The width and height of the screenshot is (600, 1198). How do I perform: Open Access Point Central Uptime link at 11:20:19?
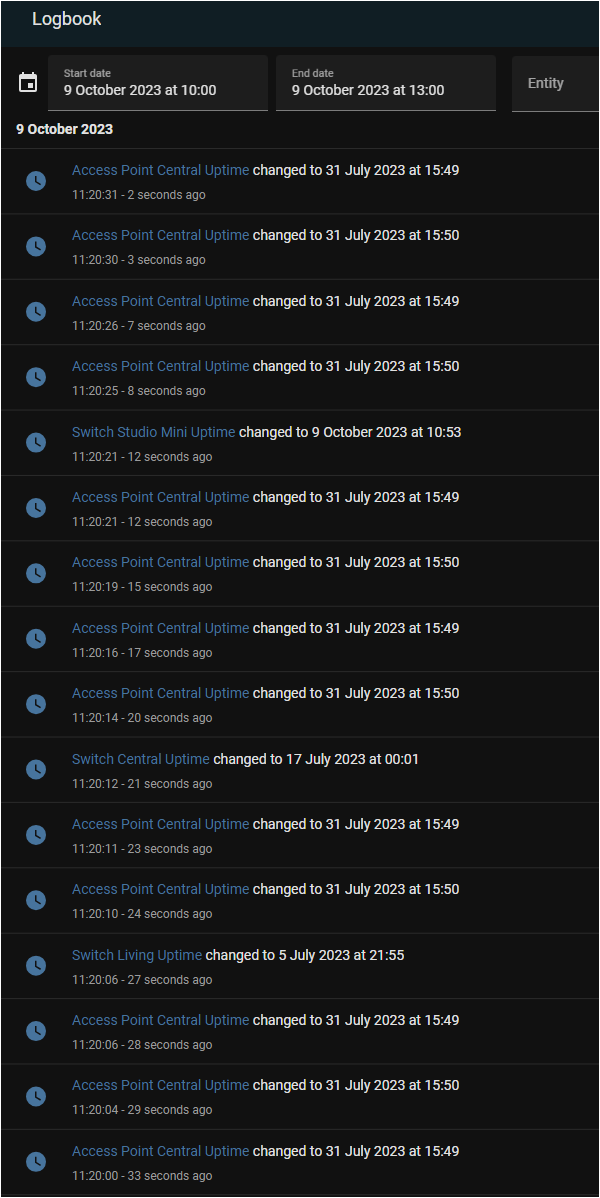click(x=161, y=562)
